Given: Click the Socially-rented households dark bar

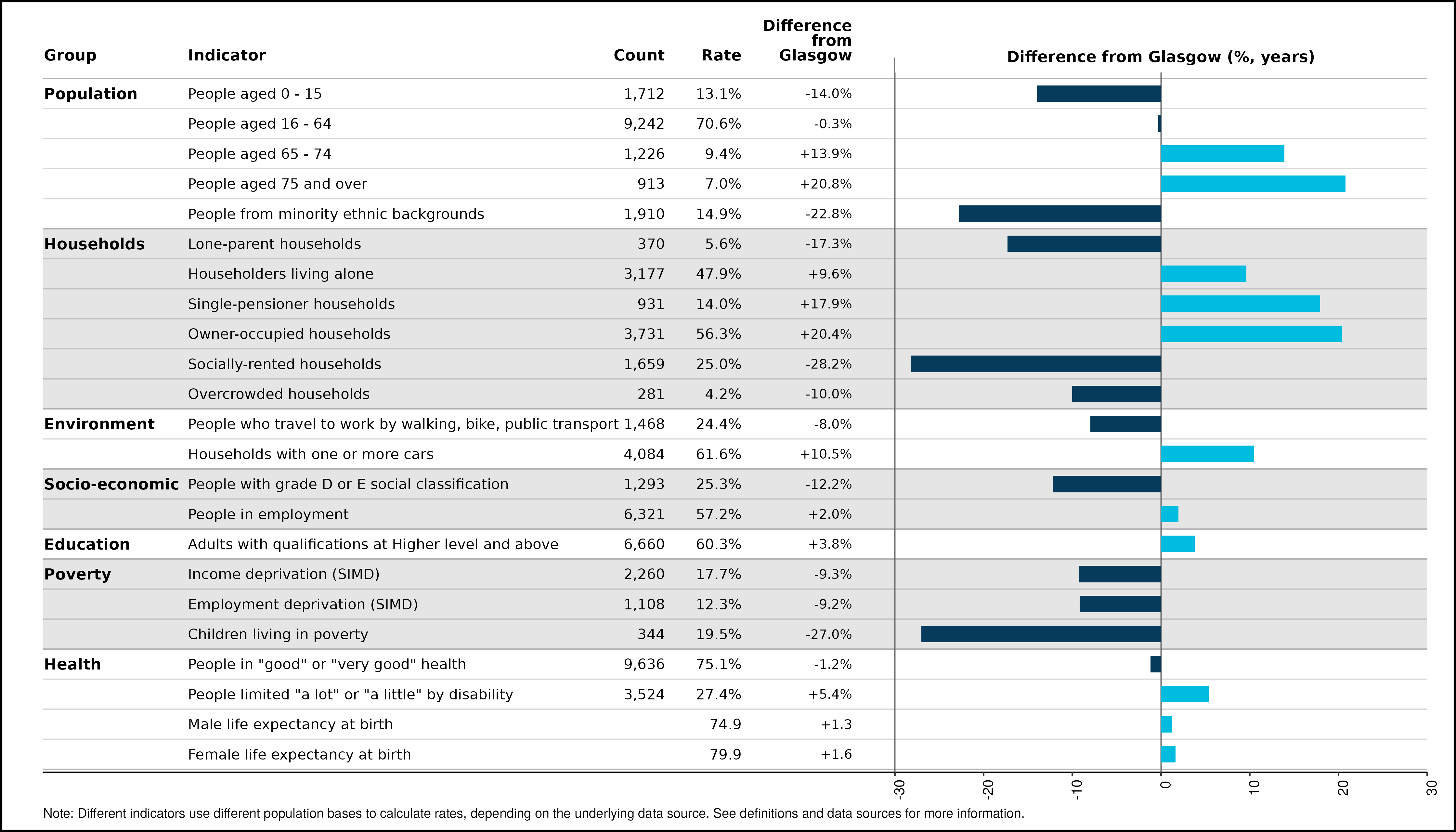Looking at the screenshot, I should pyautogui.click(x=1035, y=364).
